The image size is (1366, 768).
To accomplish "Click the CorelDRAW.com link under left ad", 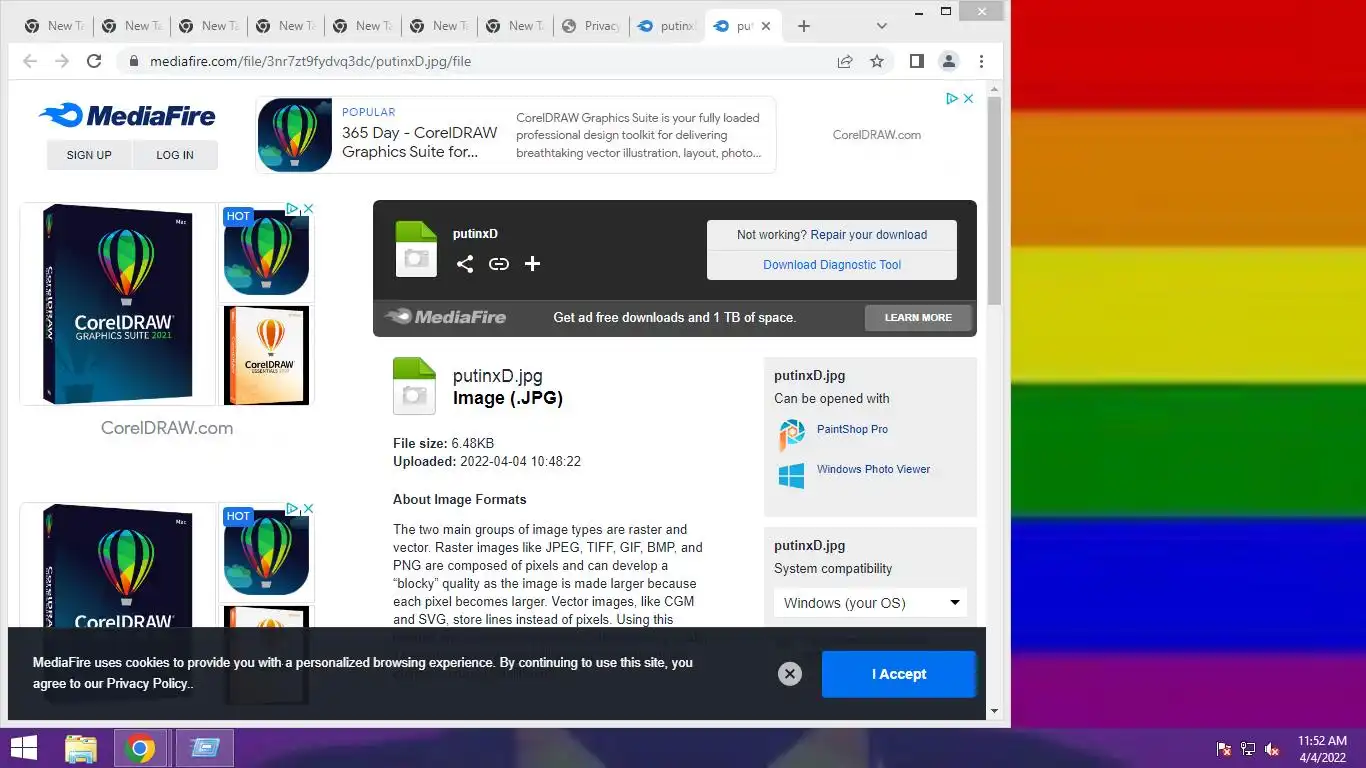I will coord(167,428).
